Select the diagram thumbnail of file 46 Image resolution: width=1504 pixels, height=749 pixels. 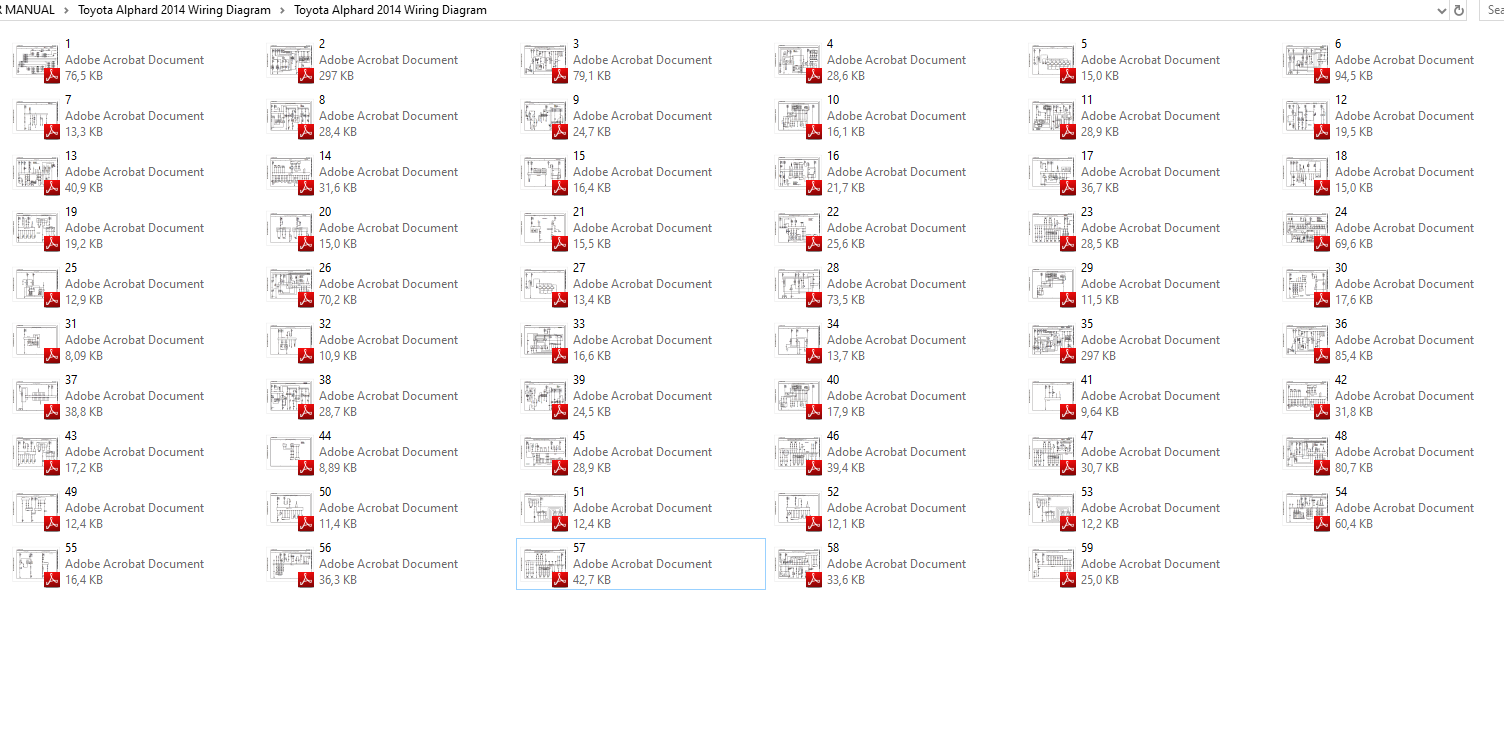[799, 453]
